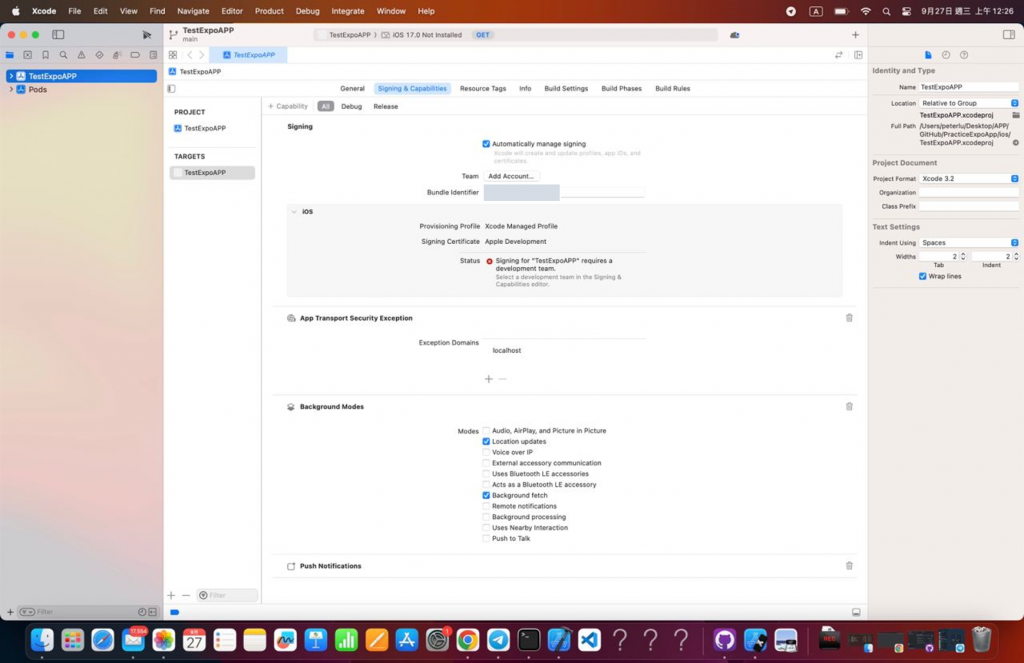Open the Resource Tags tab
The height and width of the screenshot is (663, 1024).
coord(483,88)
